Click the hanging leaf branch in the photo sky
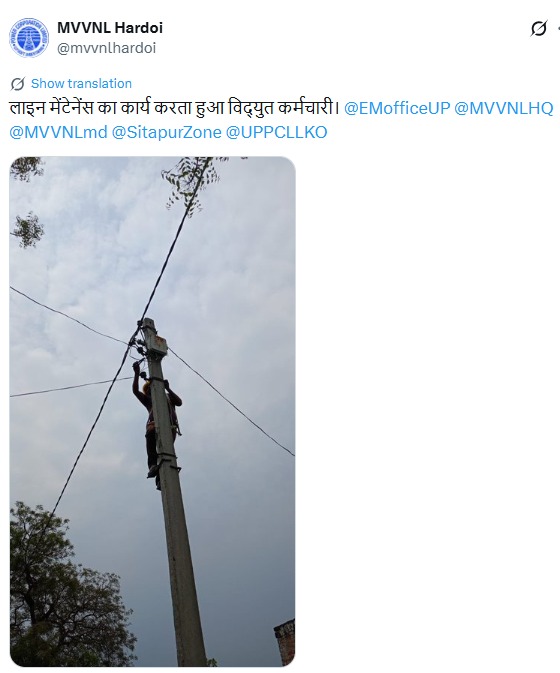The height and width of the screenshot is (673, 560). pyautogui.click(x=190, y=182)
